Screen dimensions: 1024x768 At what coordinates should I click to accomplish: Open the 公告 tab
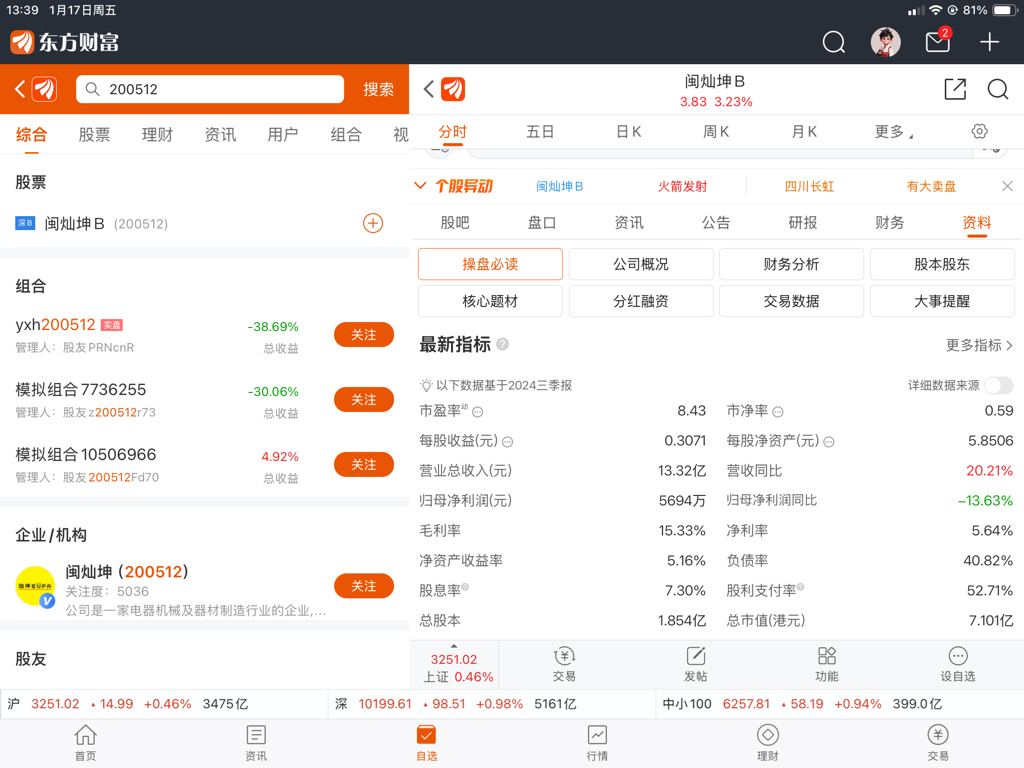[x=716, y=223]
